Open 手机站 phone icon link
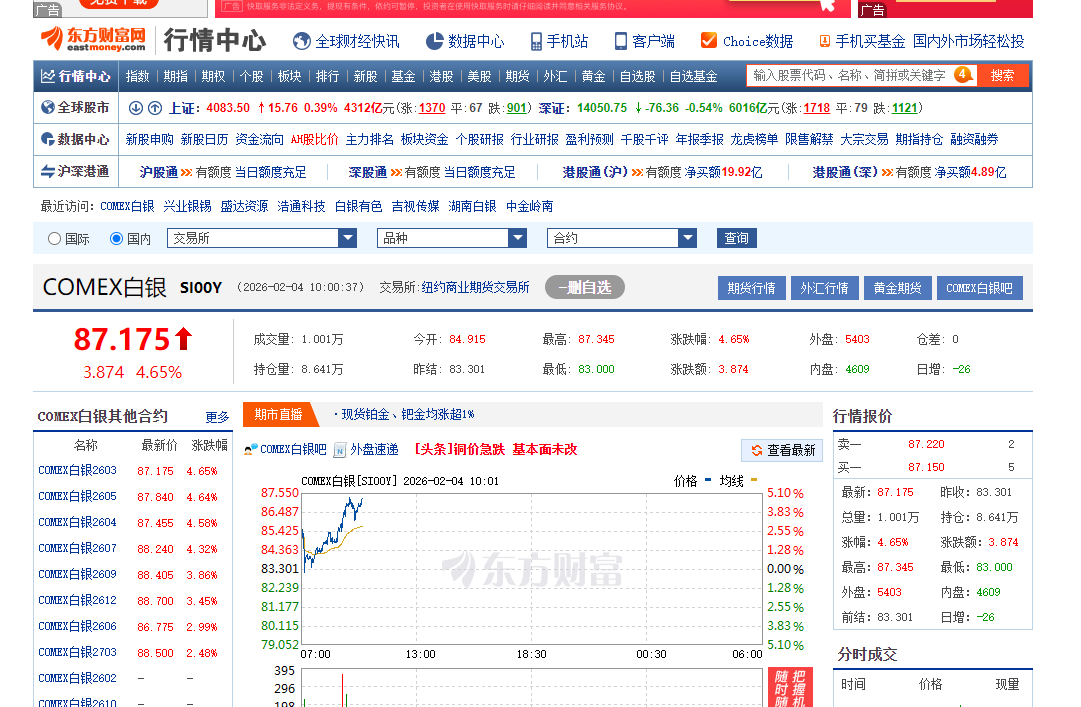This screenshot has width=1081, height=707. coord(536,41)
